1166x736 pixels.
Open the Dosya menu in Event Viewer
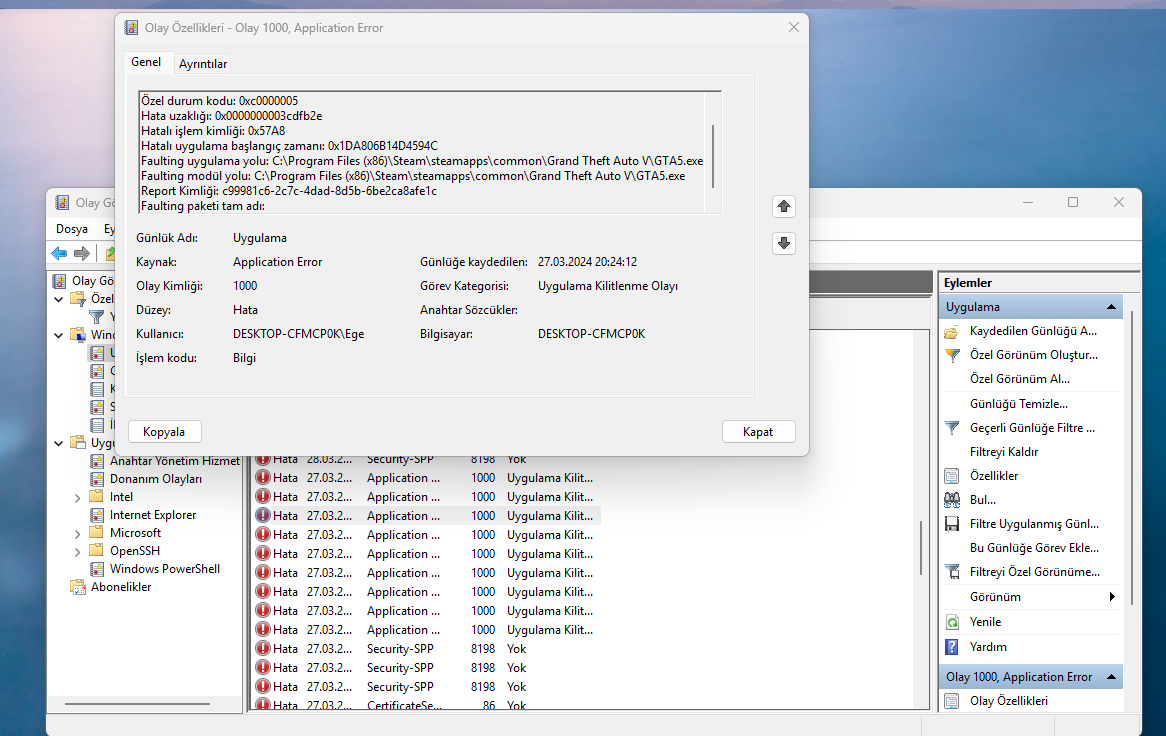click(72, 229)
